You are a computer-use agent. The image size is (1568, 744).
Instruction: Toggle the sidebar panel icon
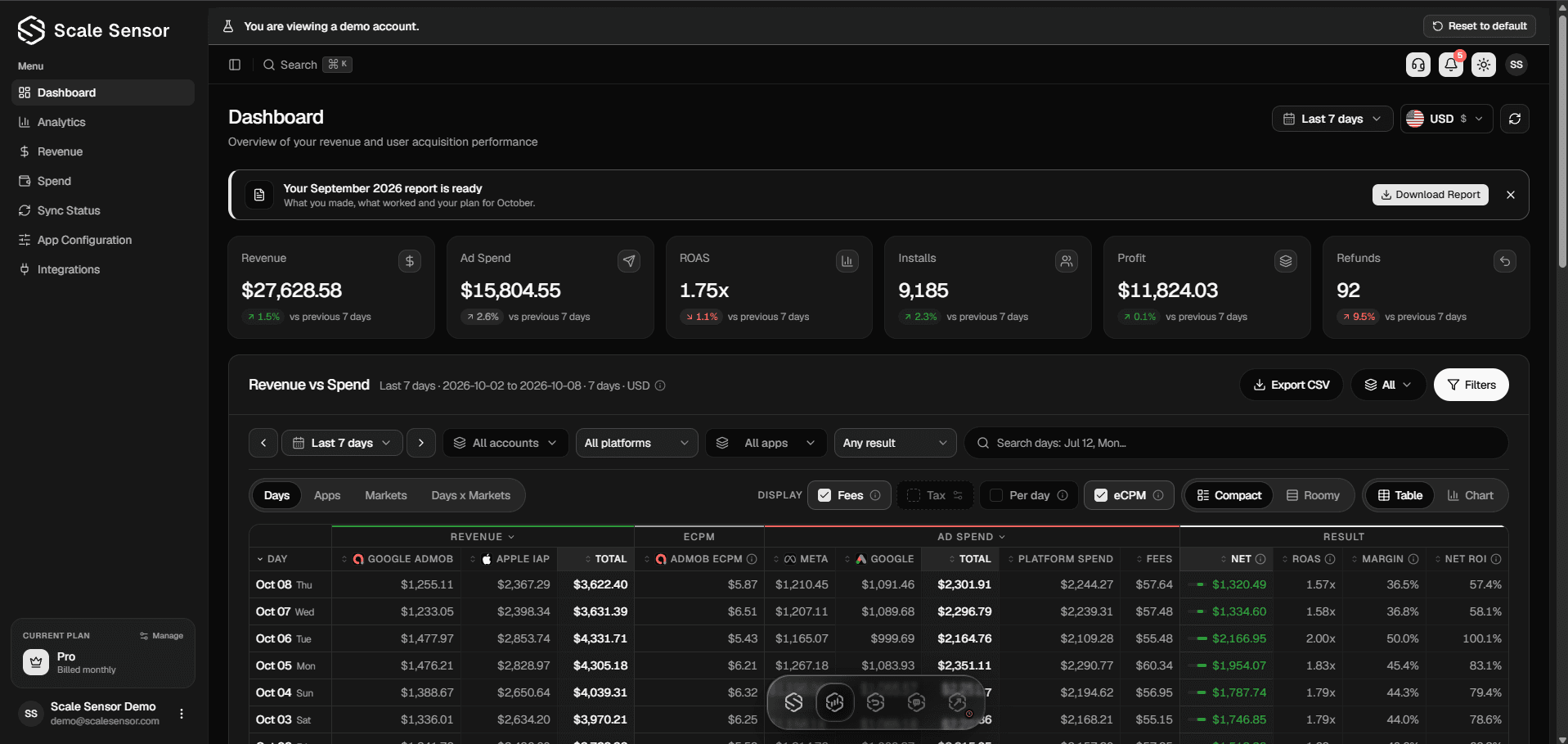tap(235, 65)
